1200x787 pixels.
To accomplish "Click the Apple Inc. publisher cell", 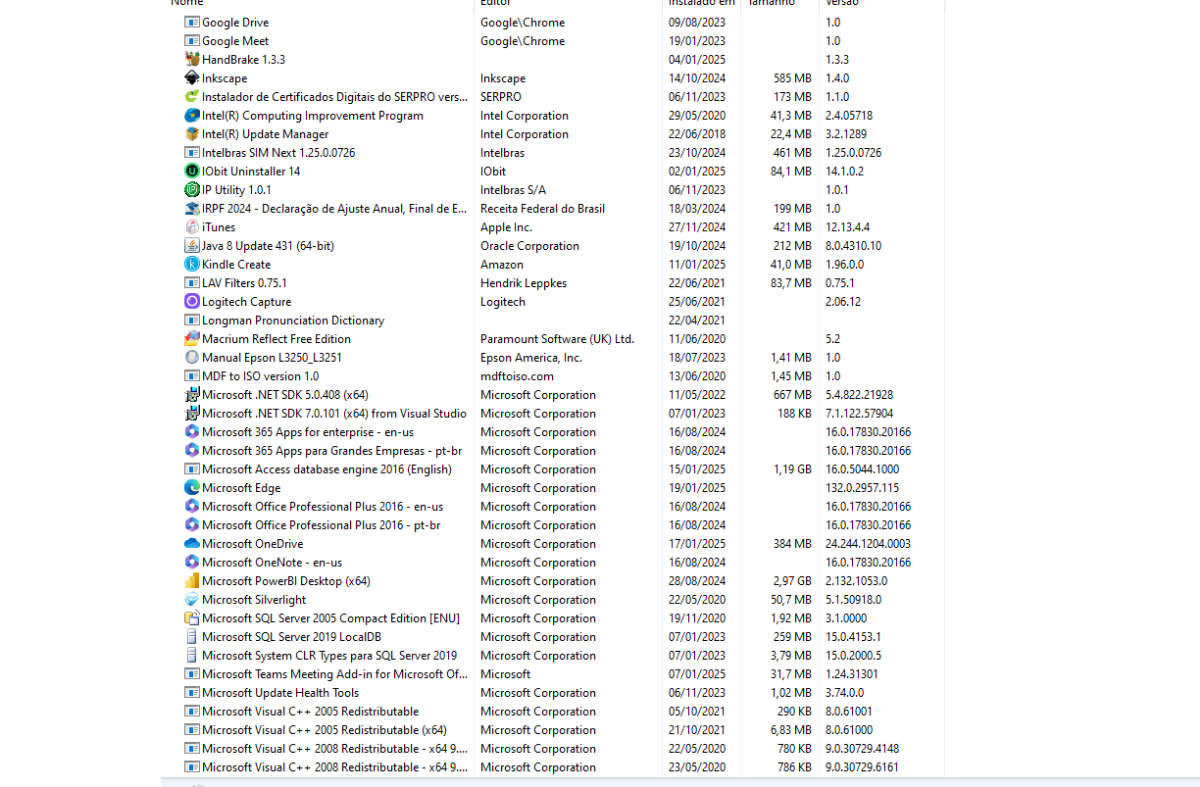I will point(506,227).
